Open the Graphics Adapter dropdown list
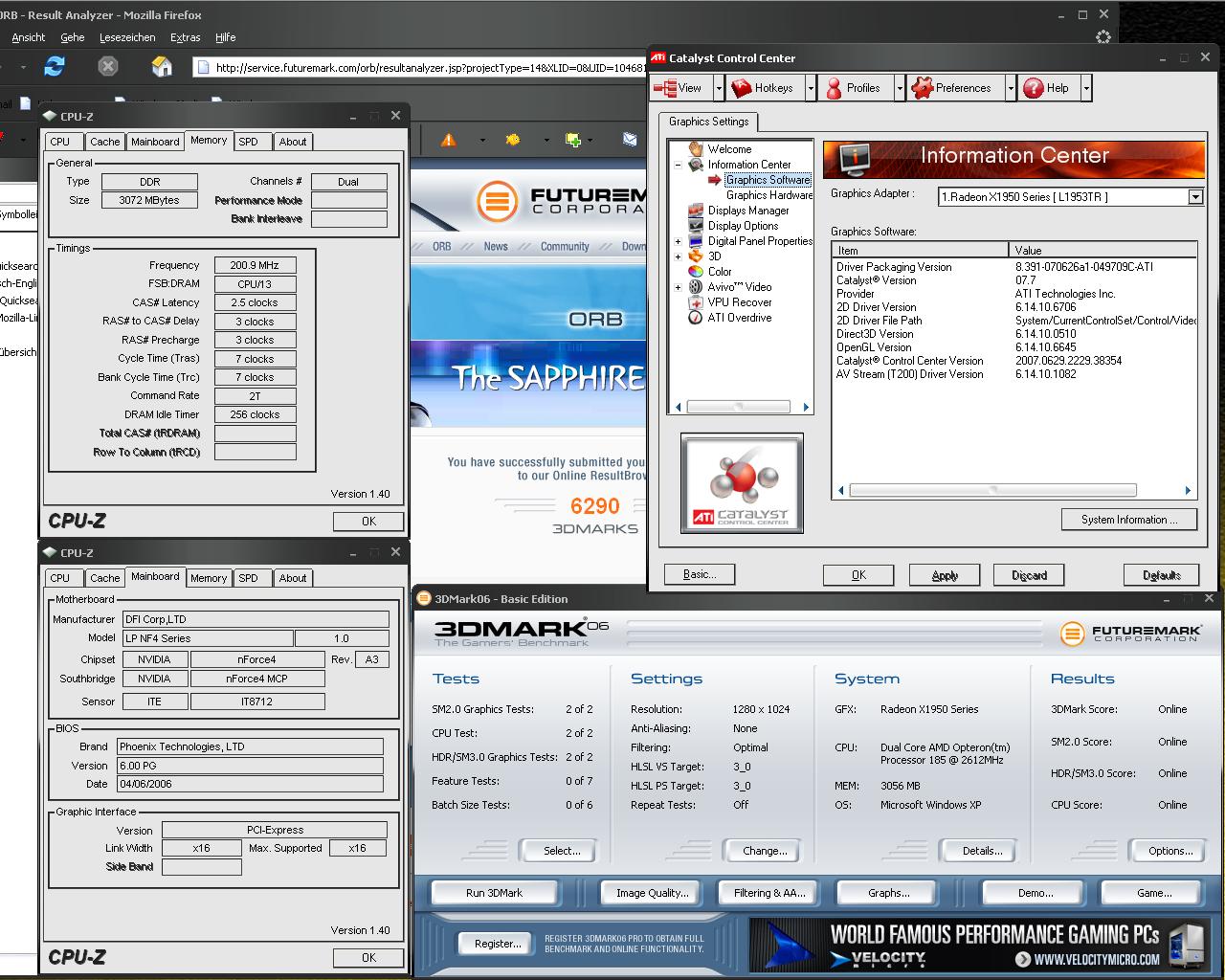 click(x=1195, y=197)
